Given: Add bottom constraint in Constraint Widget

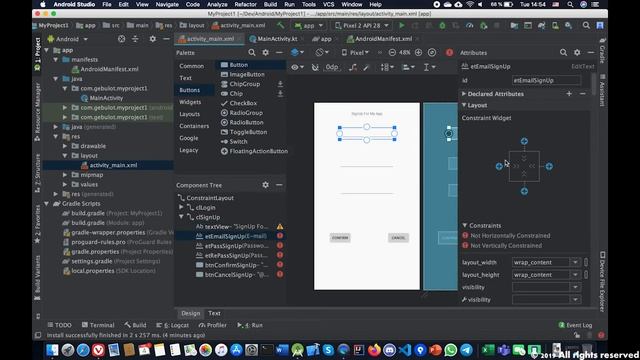Looking at the screenshot, I should pyautogui.click(x=524, y=191).
